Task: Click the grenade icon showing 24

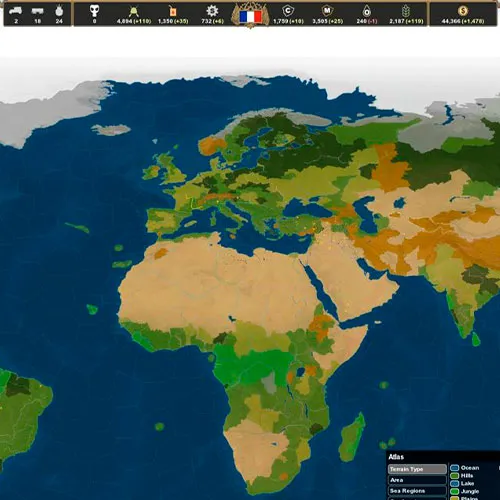Action: 59,11
